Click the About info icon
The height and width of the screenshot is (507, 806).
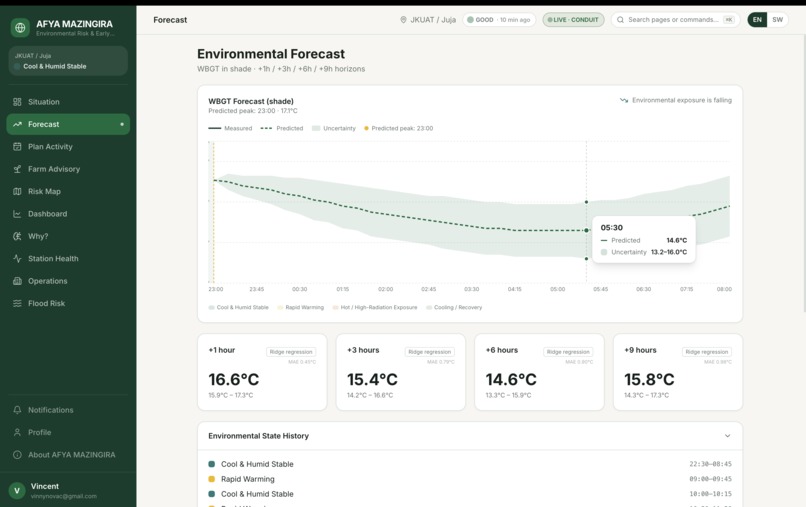(x=17, y=455)
